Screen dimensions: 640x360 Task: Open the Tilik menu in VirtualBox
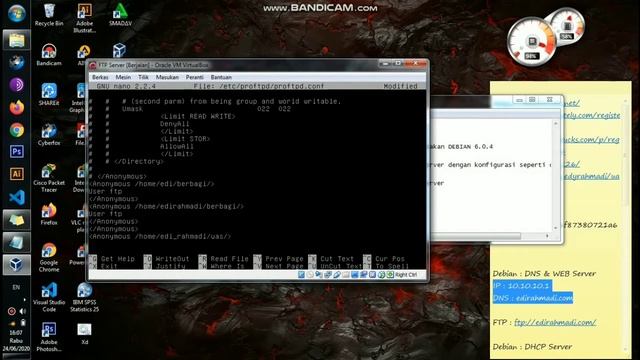(x=143, y=77)
